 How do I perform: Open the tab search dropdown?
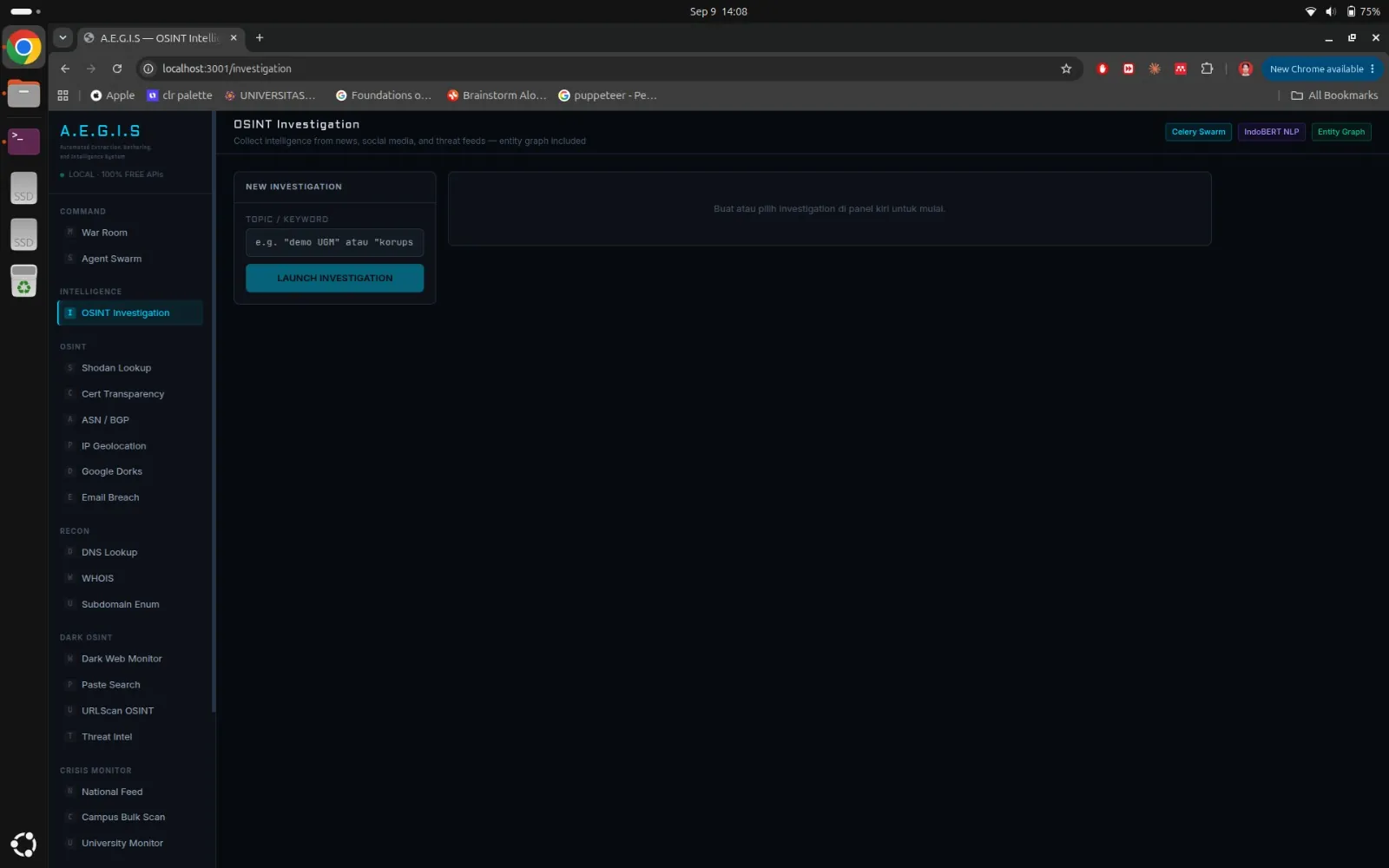[x=63, y=38]
